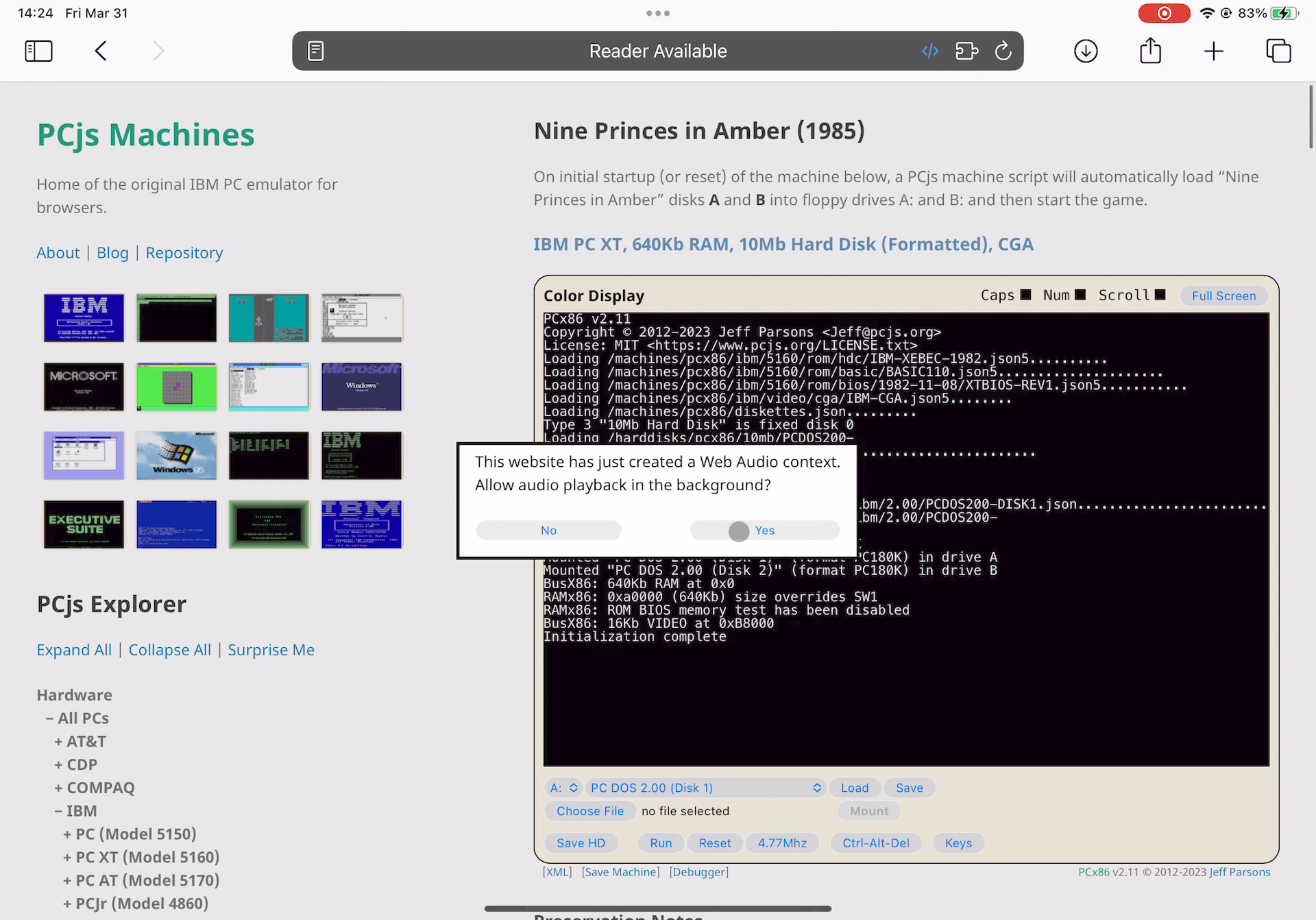Toggle the Caps lock indicator

[1025, 295]
